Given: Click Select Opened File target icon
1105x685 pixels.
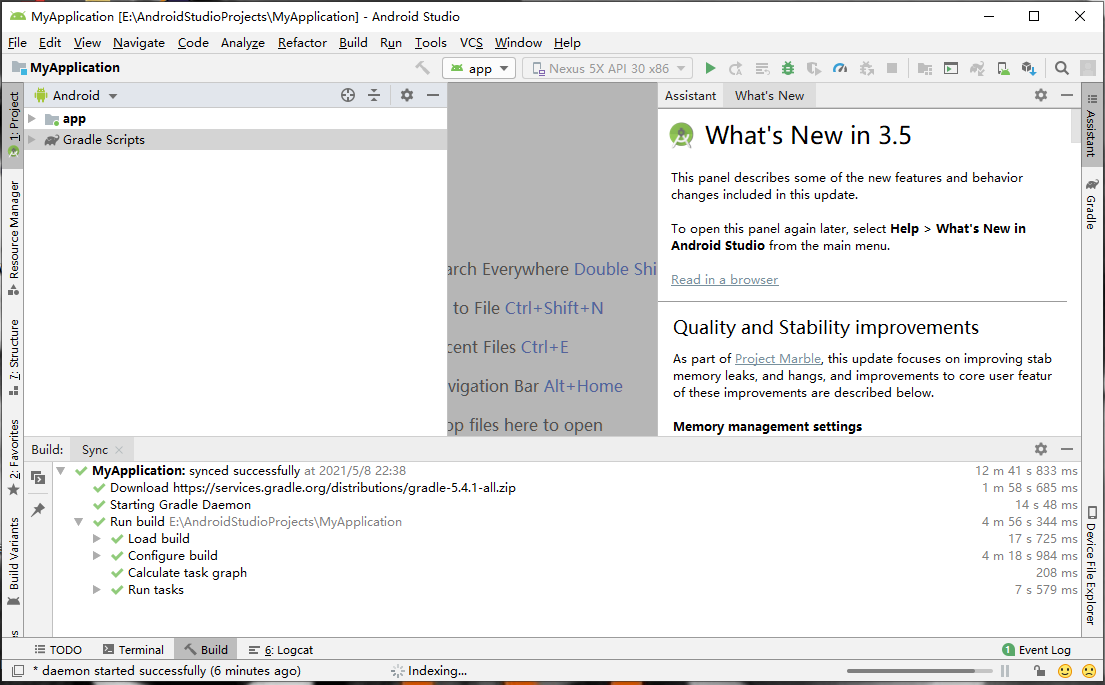Looking at the screenshot, I should pos(348,95).
